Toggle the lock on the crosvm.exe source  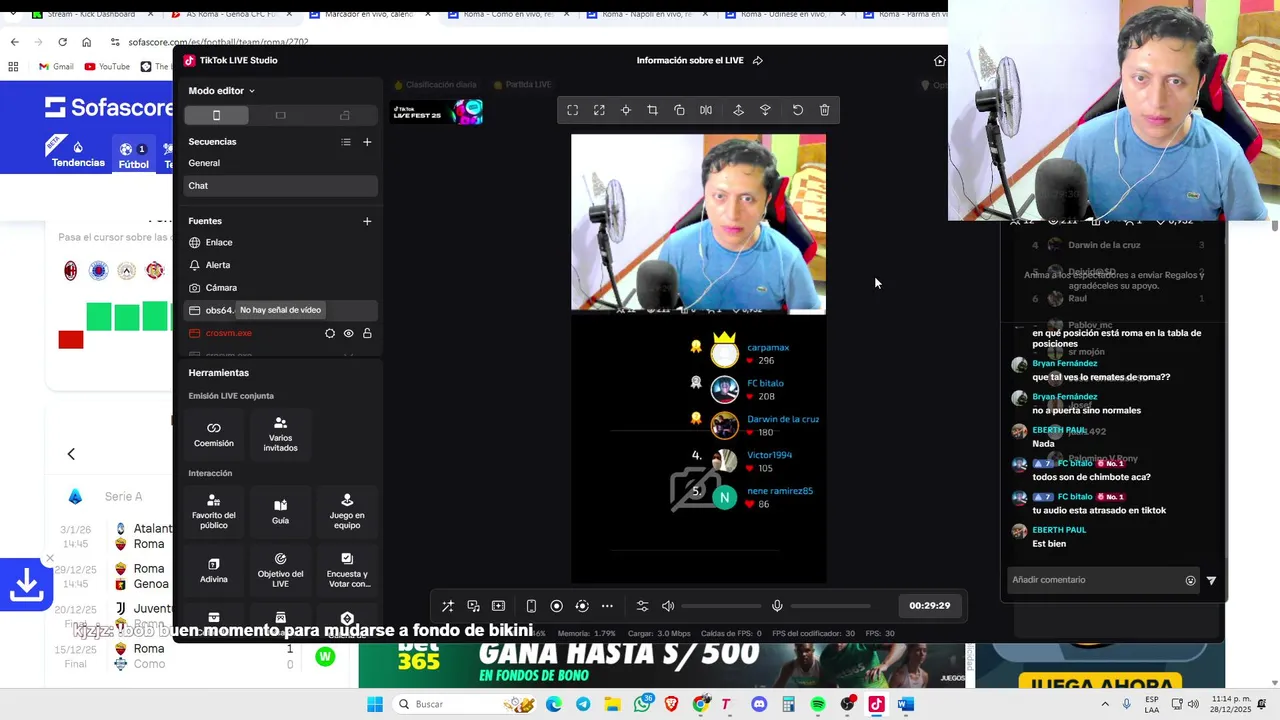click(x=367, y=333)
